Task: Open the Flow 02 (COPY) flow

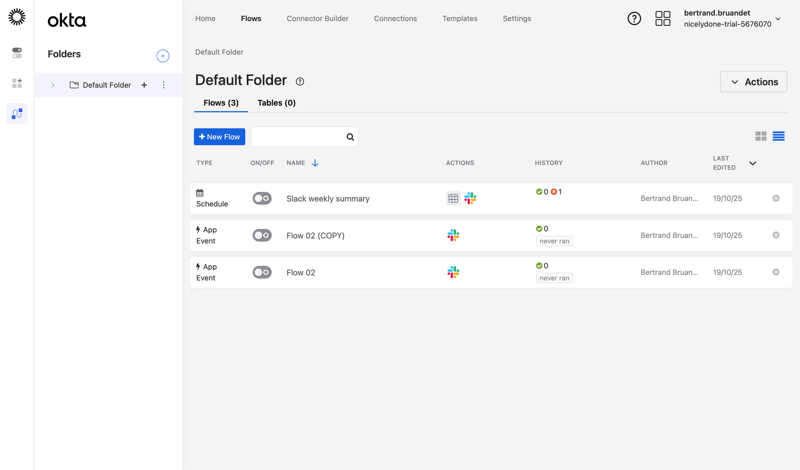Action: point(315,235)
